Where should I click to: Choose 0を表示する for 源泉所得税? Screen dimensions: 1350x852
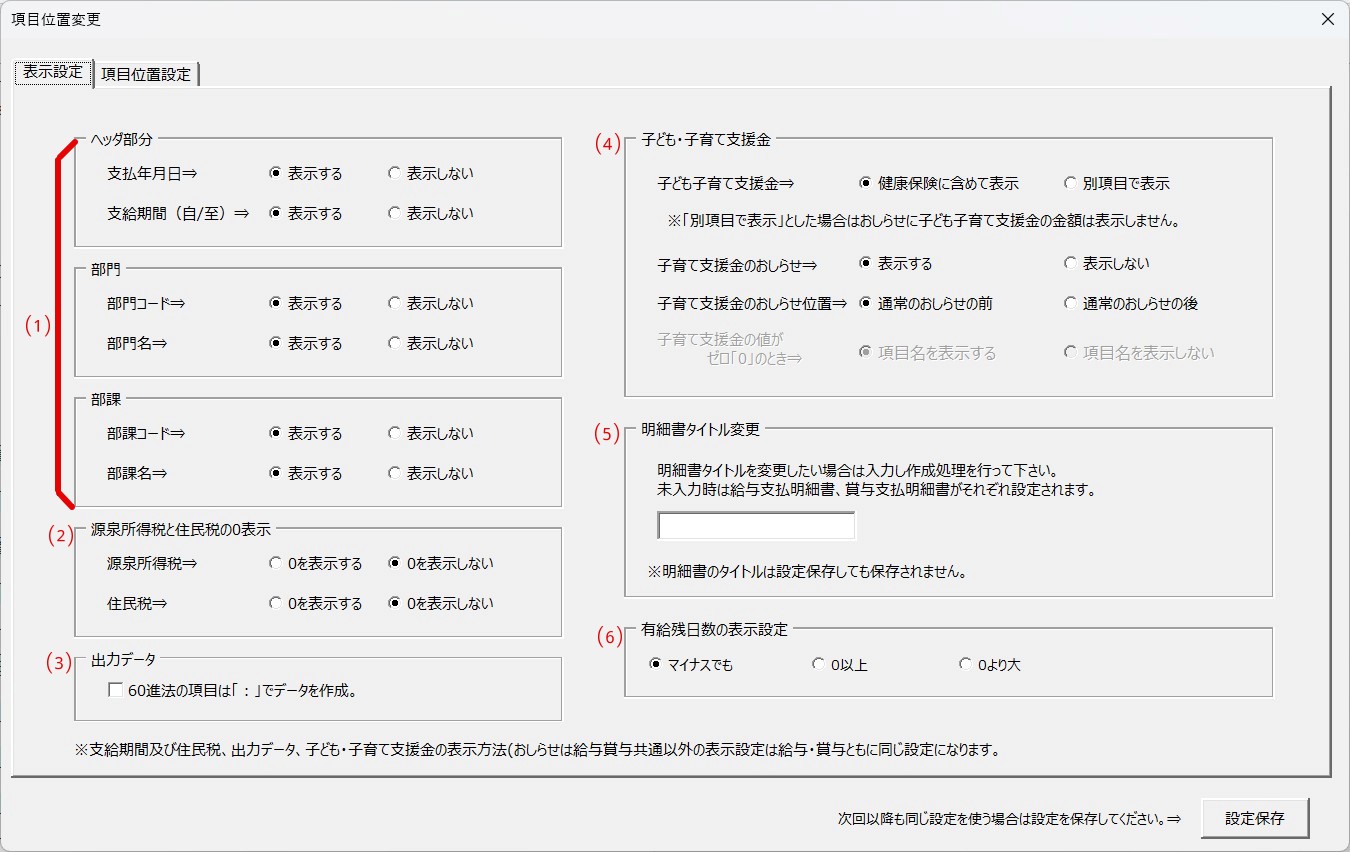316,563
